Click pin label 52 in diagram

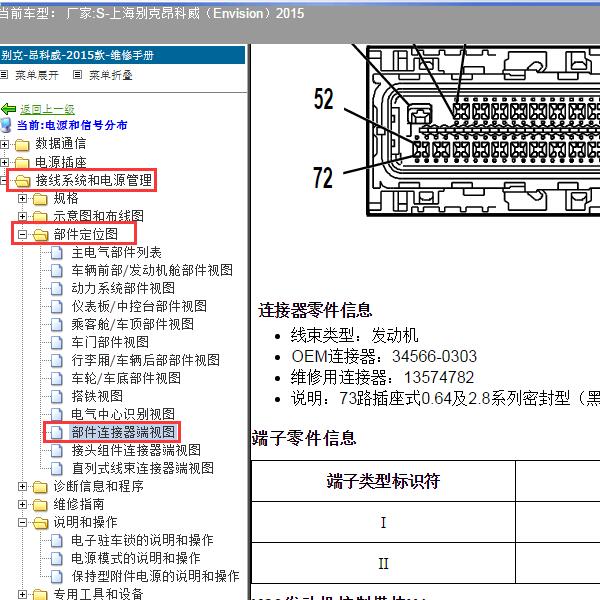pyautogui.click(x=324, y=99)
